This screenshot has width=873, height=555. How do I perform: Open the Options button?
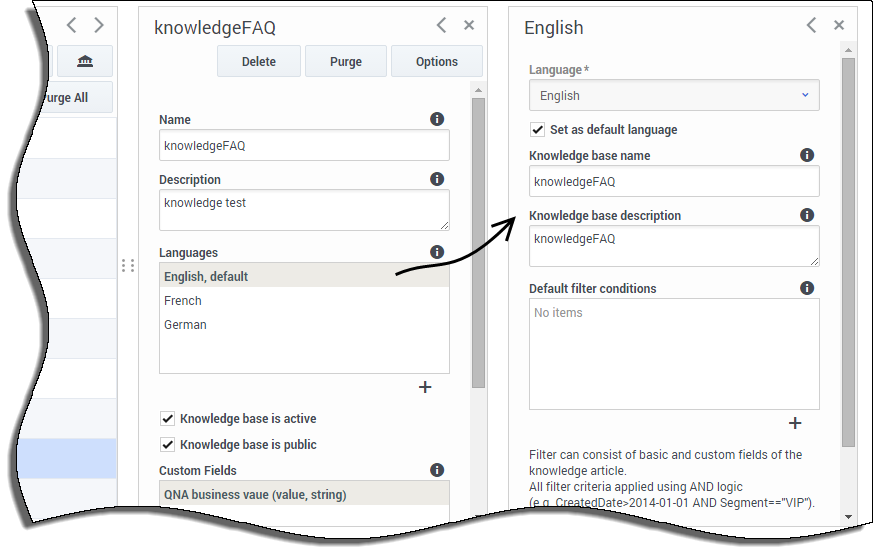(x=436, y=61)
